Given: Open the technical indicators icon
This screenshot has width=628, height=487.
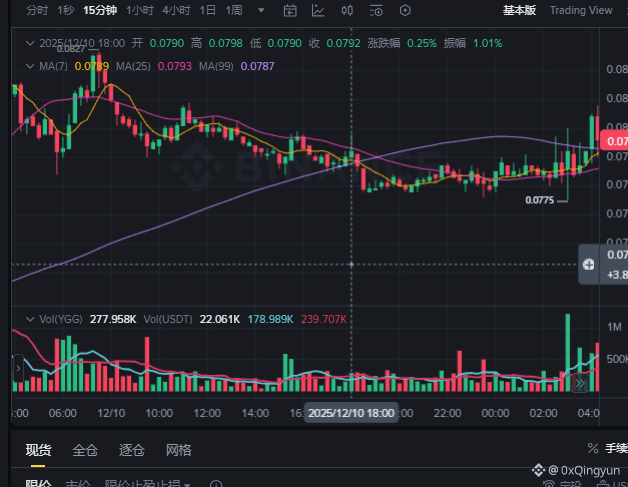Looking at the screenshot, I should click(318, 10).
